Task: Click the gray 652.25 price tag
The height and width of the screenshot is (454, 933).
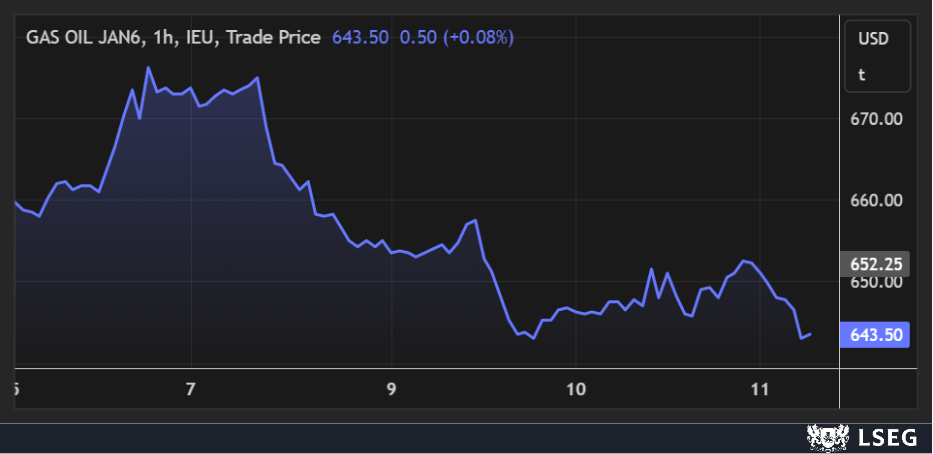Action: pos(875,265)
